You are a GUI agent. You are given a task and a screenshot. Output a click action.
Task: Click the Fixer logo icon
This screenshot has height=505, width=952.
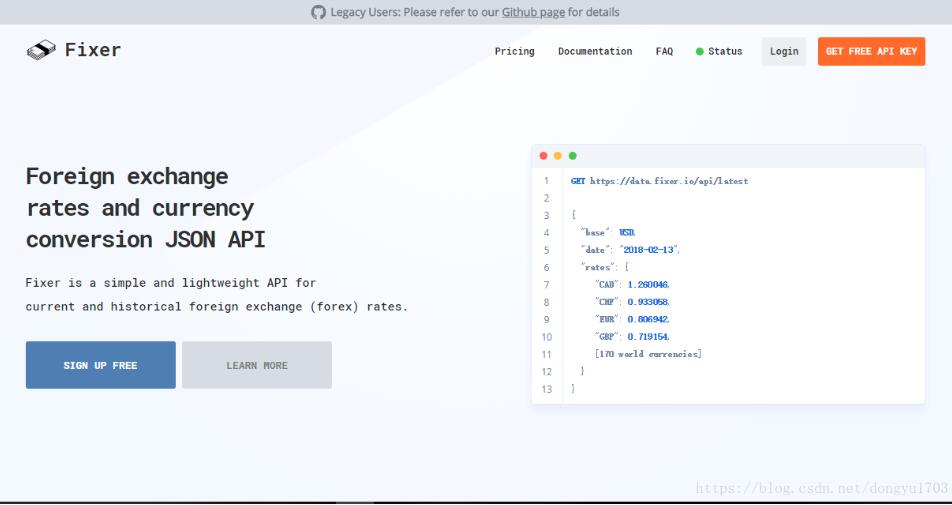click(x=41, y=51)
